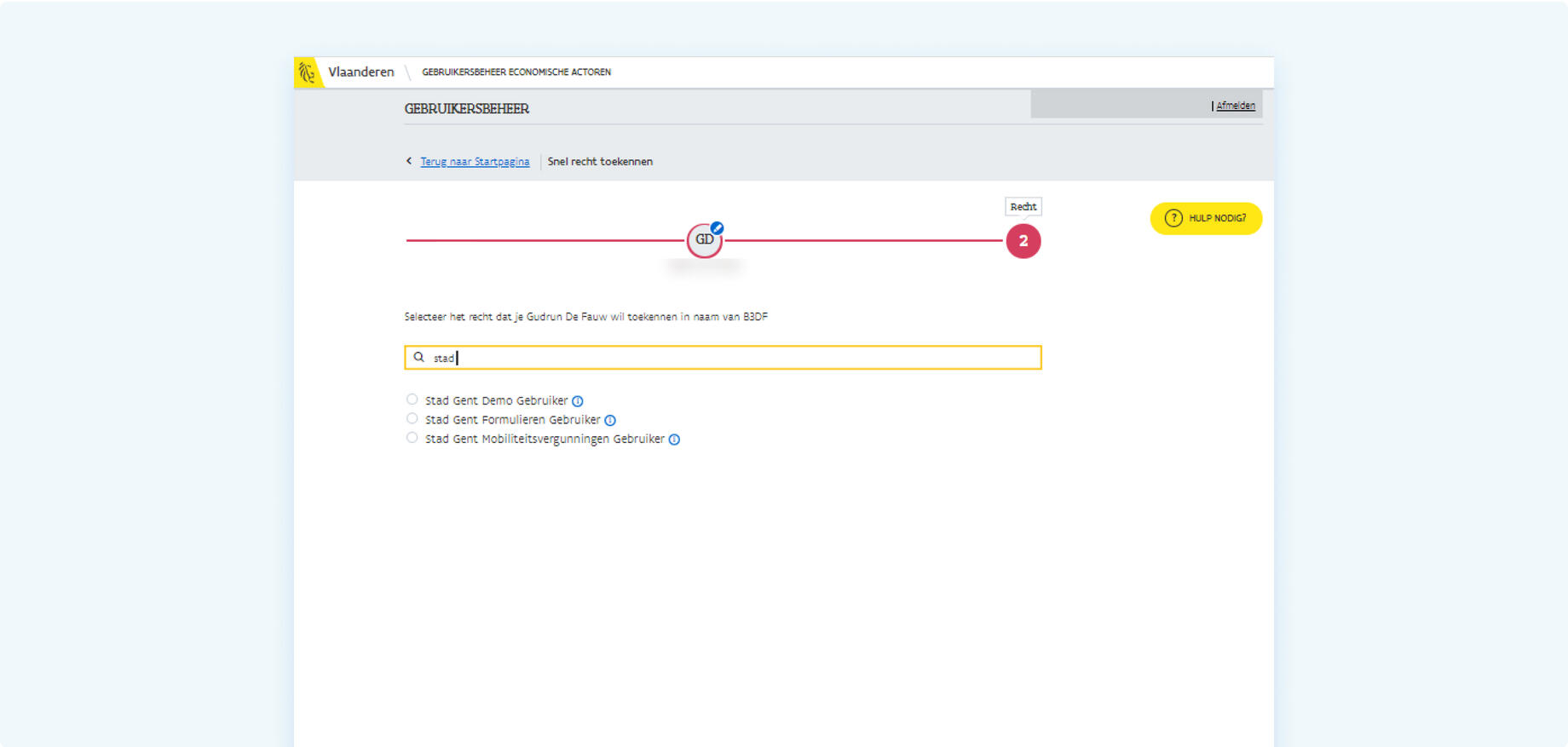This screenshot has height=747, width=1568.
Task: Select Stad Gent Formulieren Gebruiker radio button
Action: point(412,418)
